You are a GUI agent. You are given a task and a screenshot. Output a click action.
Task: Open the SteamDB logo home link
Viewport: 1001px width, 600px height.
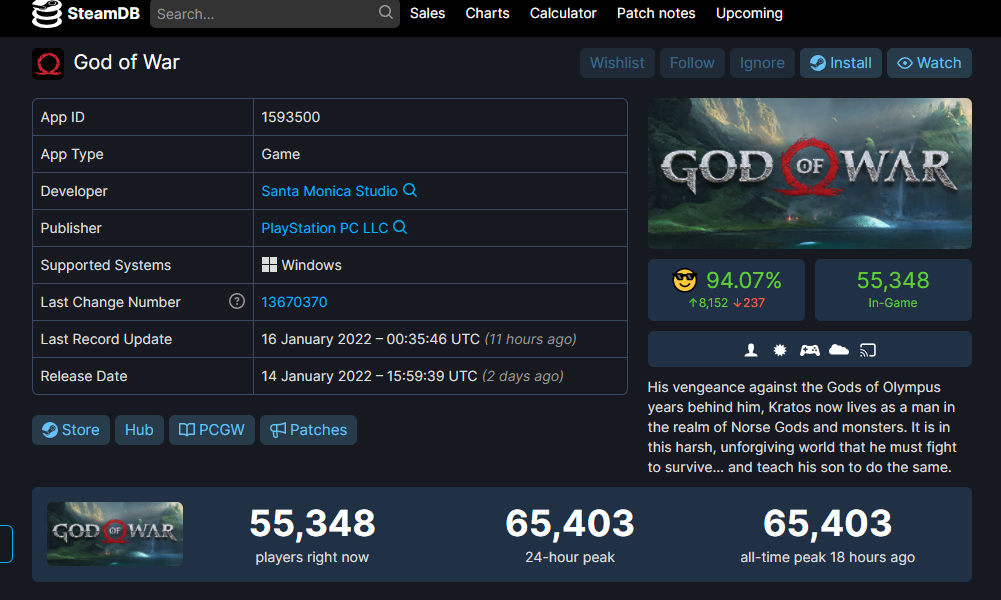click(x=86, y=13)
